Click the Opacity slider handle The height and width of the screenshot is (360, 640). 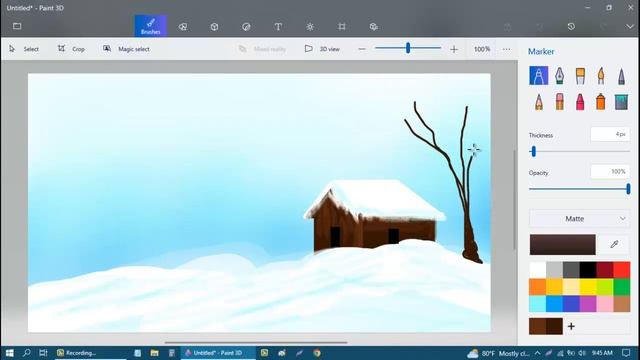(628, 189)
